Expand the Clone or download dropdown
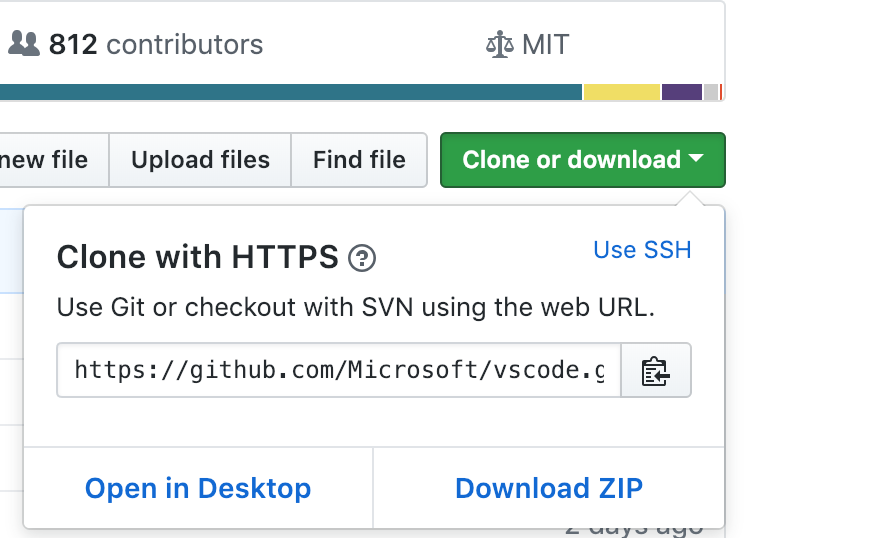This screenshot has height=538, width=872. 583,160
